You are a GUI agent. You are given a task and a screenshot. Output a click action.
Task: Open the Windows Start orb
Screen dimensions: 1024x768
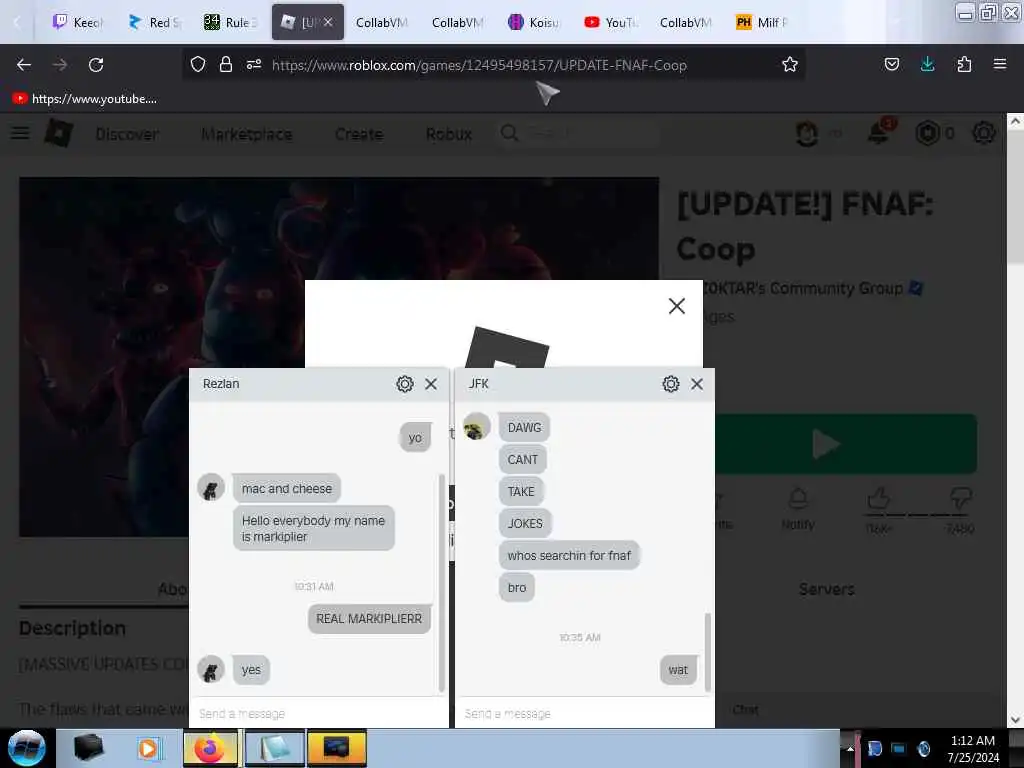pyautogui.click(x=26, y=748)
